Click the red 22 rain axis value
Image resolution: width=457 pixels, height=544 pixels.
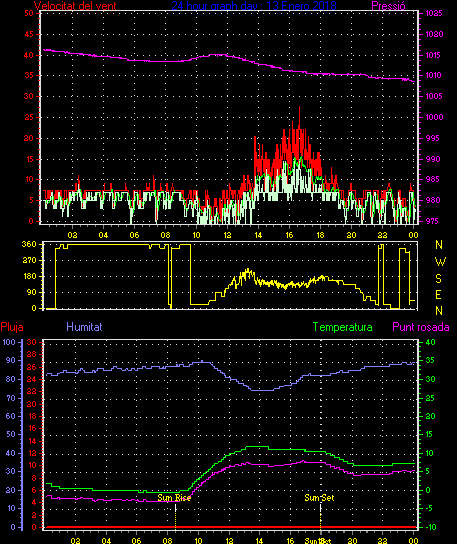[x=32, y=392]
